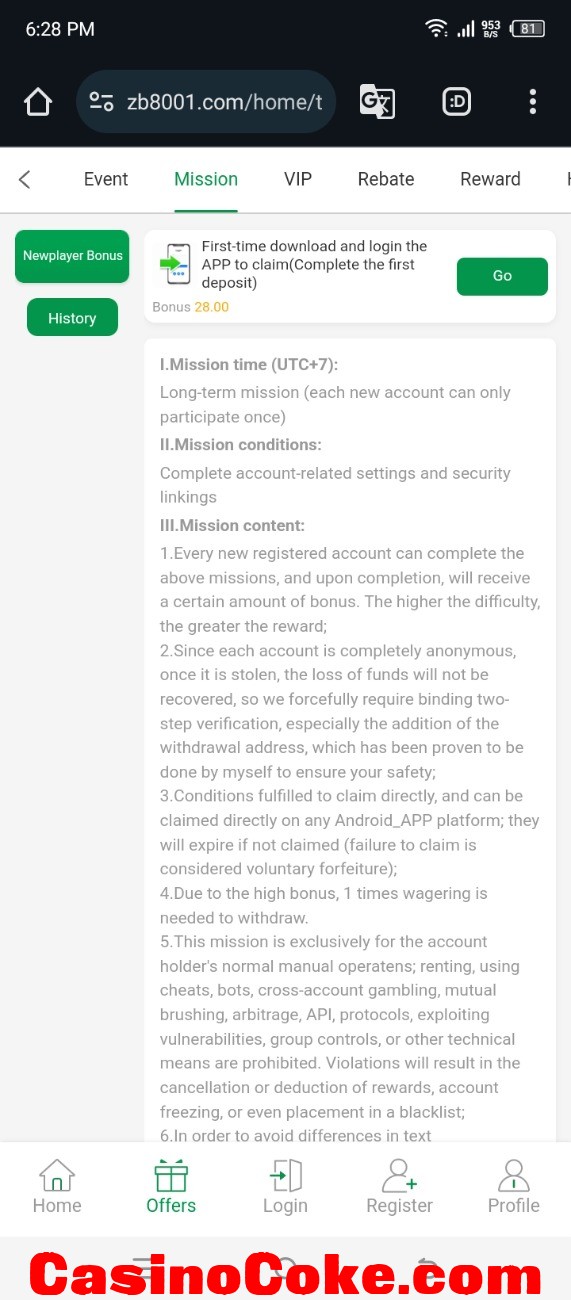
Task: Go back using the left chevron arrow
Action: (25, 179)
